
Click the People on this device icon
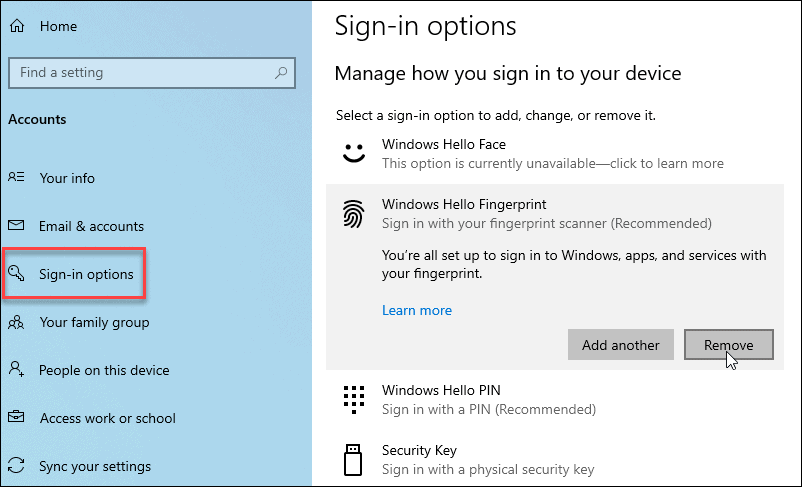[x=16, y=370]
